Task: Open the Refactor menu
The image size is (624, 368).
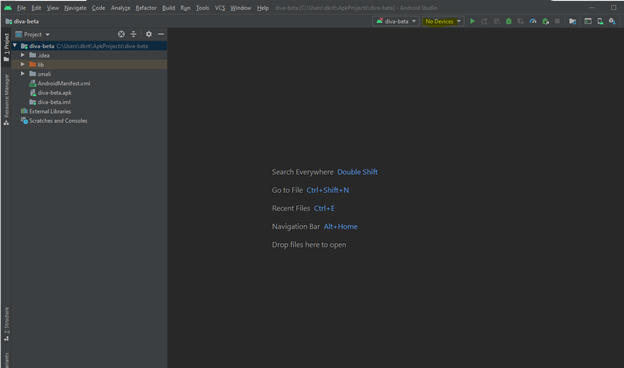Action: (146, 8)
